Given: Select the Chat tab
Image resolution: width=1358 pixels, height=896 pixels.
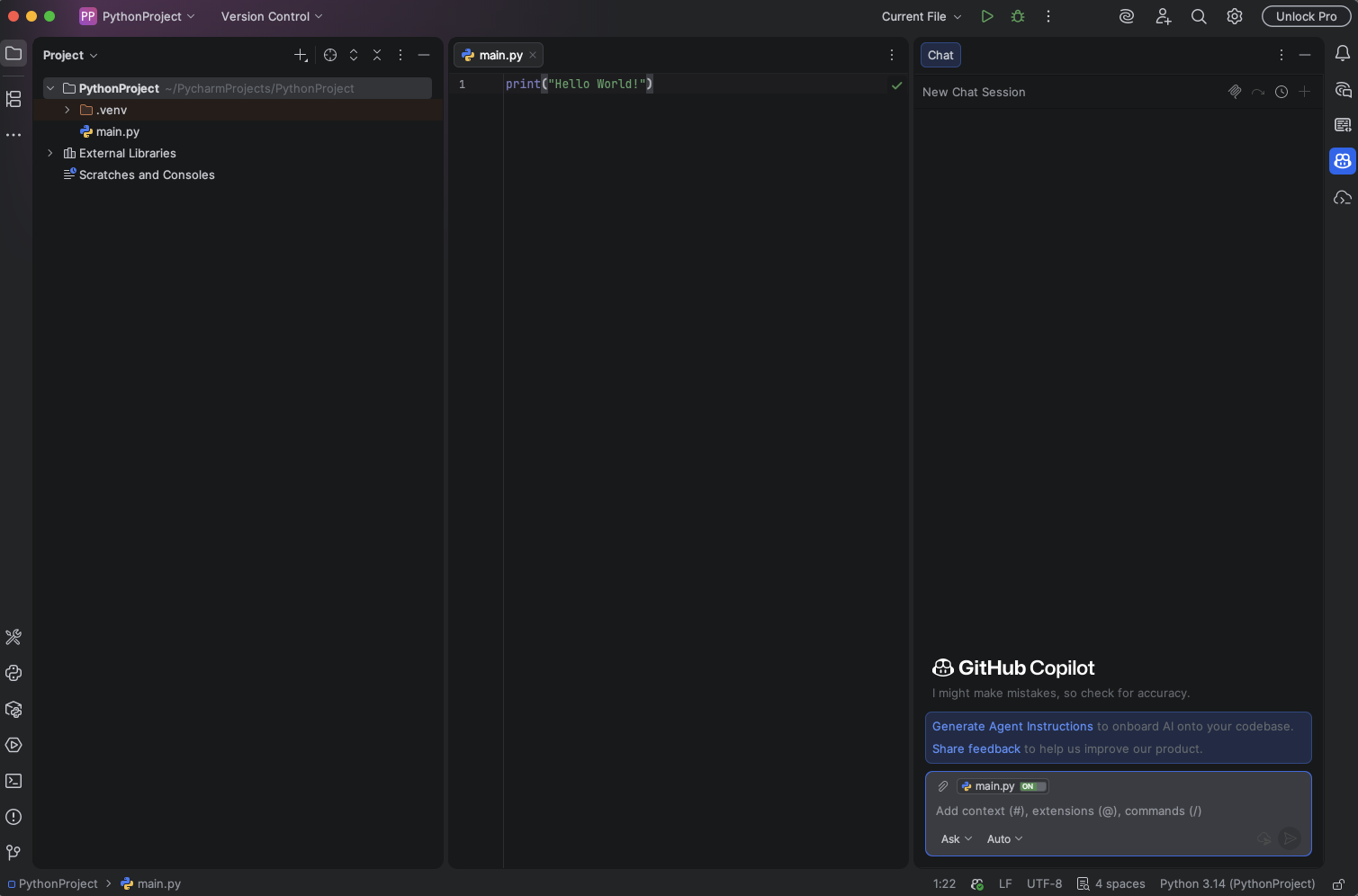Looking at the screenshot, I should [940, 55].
